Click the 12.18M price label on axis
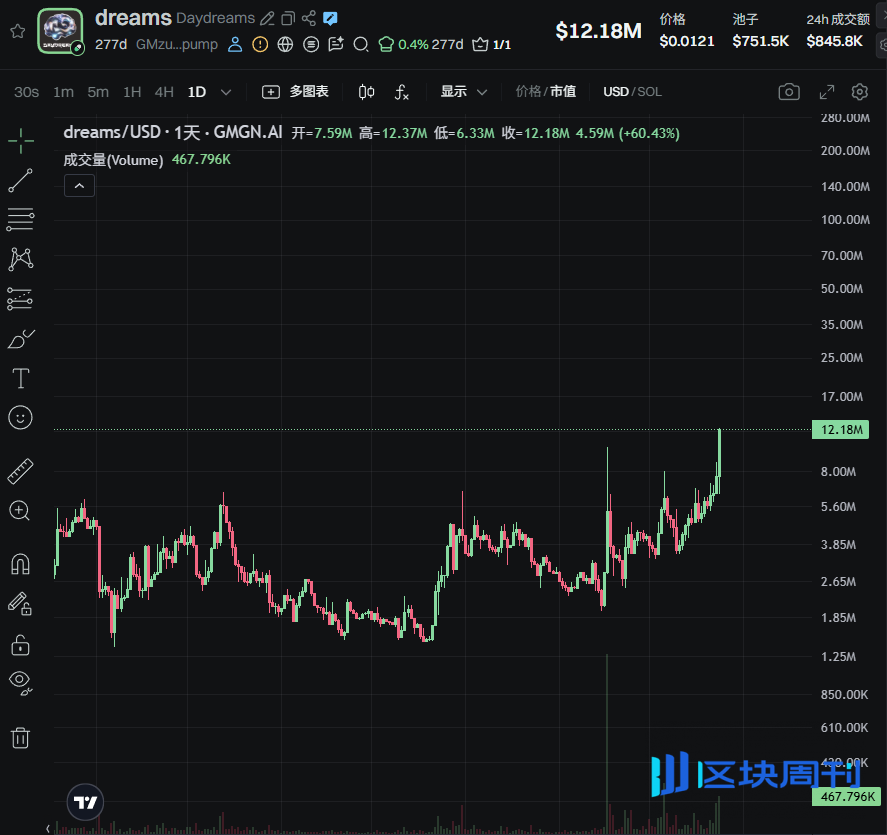Screen dimensions: 887x835 click(x=840, y=430)
